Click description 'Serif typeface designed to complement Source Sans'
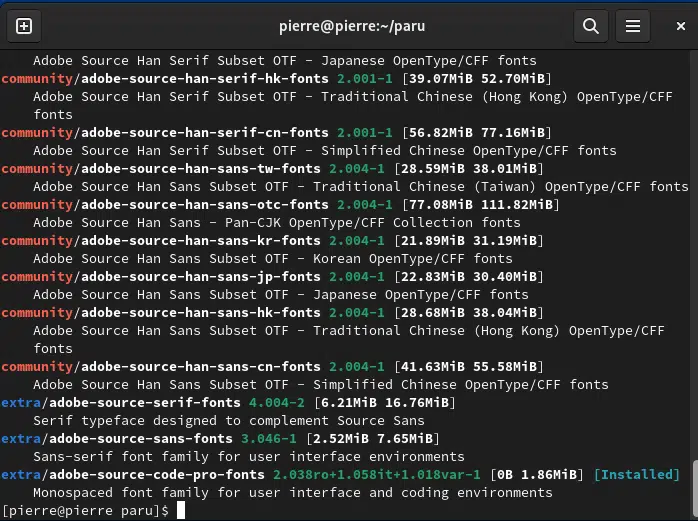698x521 pixels. [x=229, y=421]
